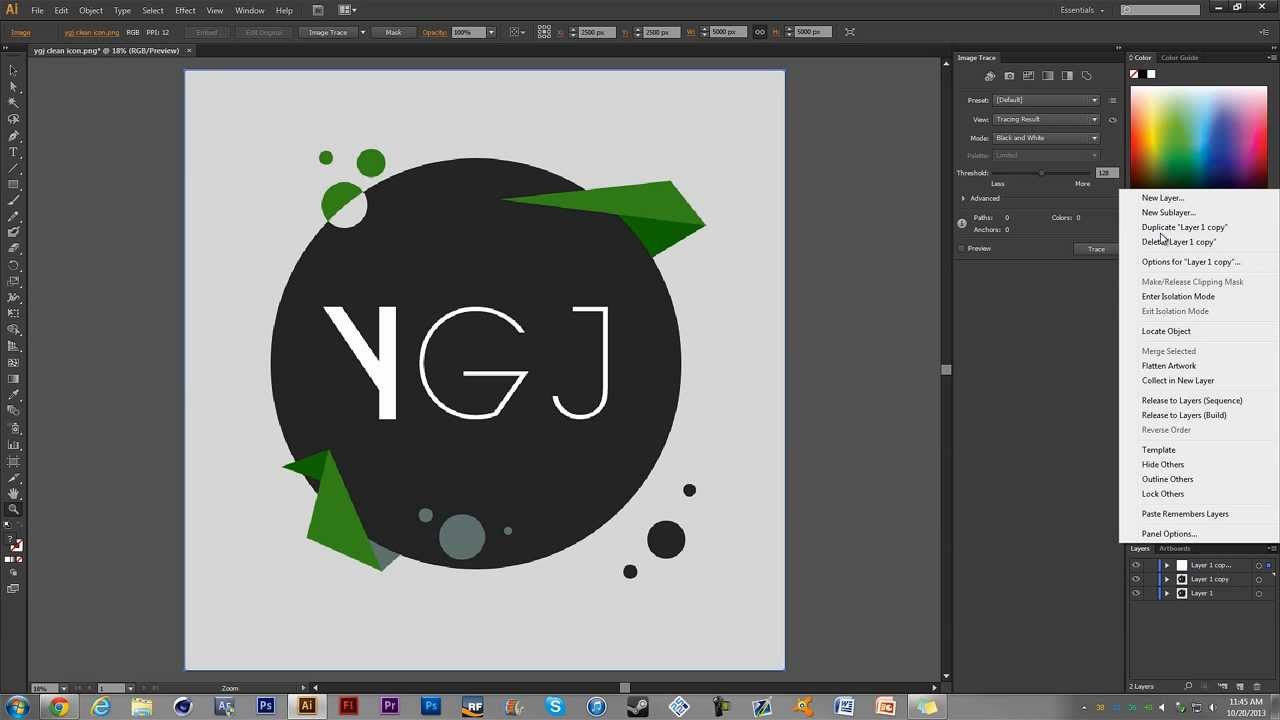Click the auto-color trace icon in Image Trace
1280x720 pixels.
(990, 76)
